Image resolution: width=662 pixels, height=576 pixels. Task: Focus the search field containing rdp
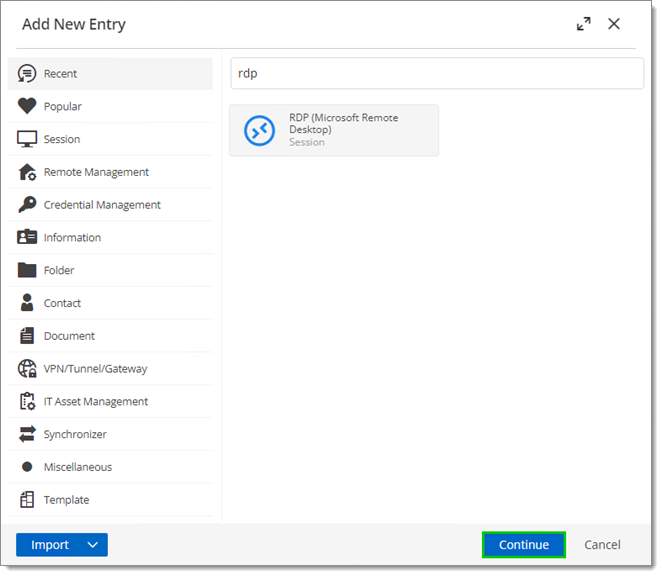(x=437, y=73)
